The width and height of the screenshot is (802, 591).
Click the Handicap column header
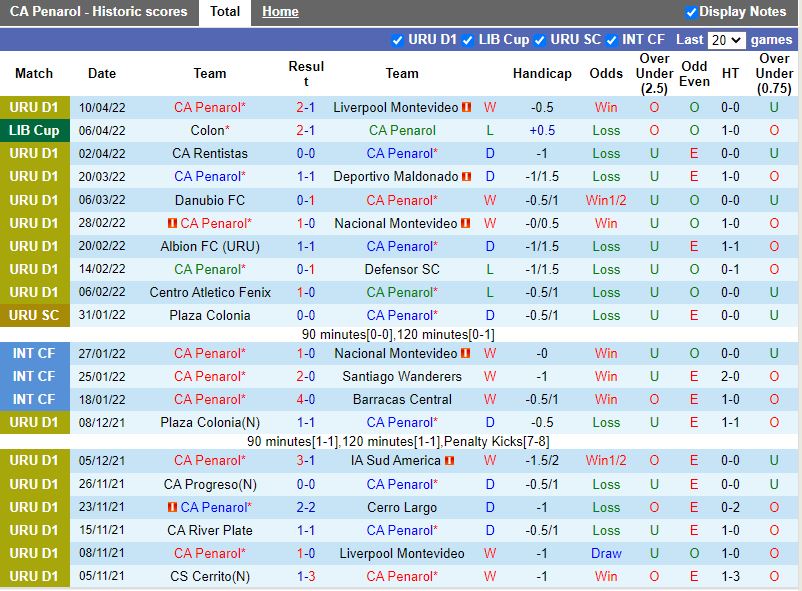click(x=542, y=74)
